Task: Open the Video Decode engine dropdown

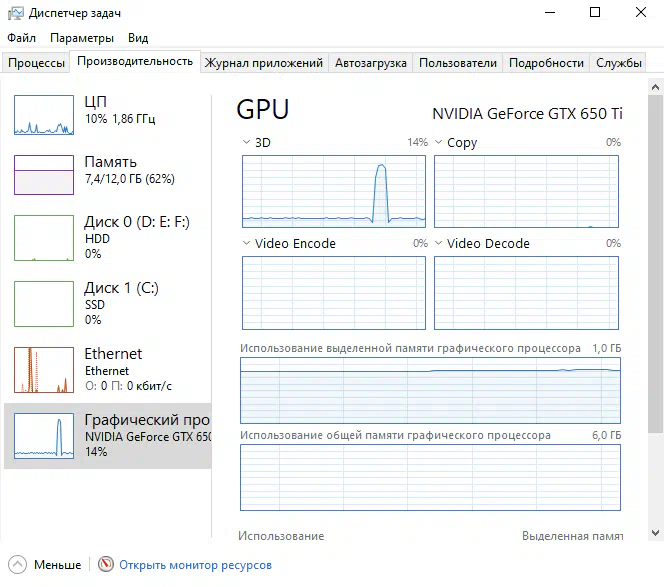Action: pos(439,244)
